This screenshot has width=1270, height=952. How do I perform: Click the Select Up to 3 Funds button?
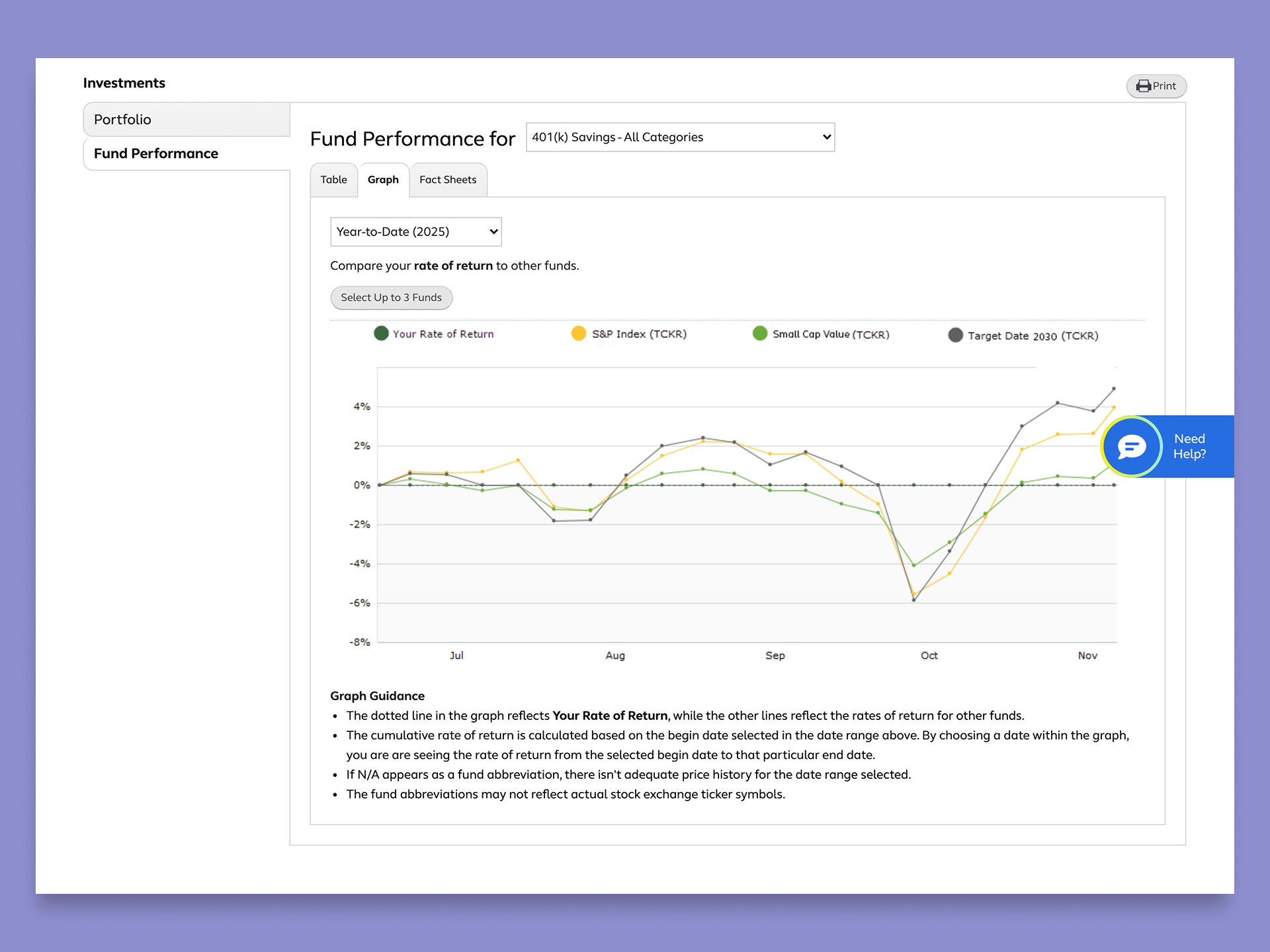(x=391, y=297)
